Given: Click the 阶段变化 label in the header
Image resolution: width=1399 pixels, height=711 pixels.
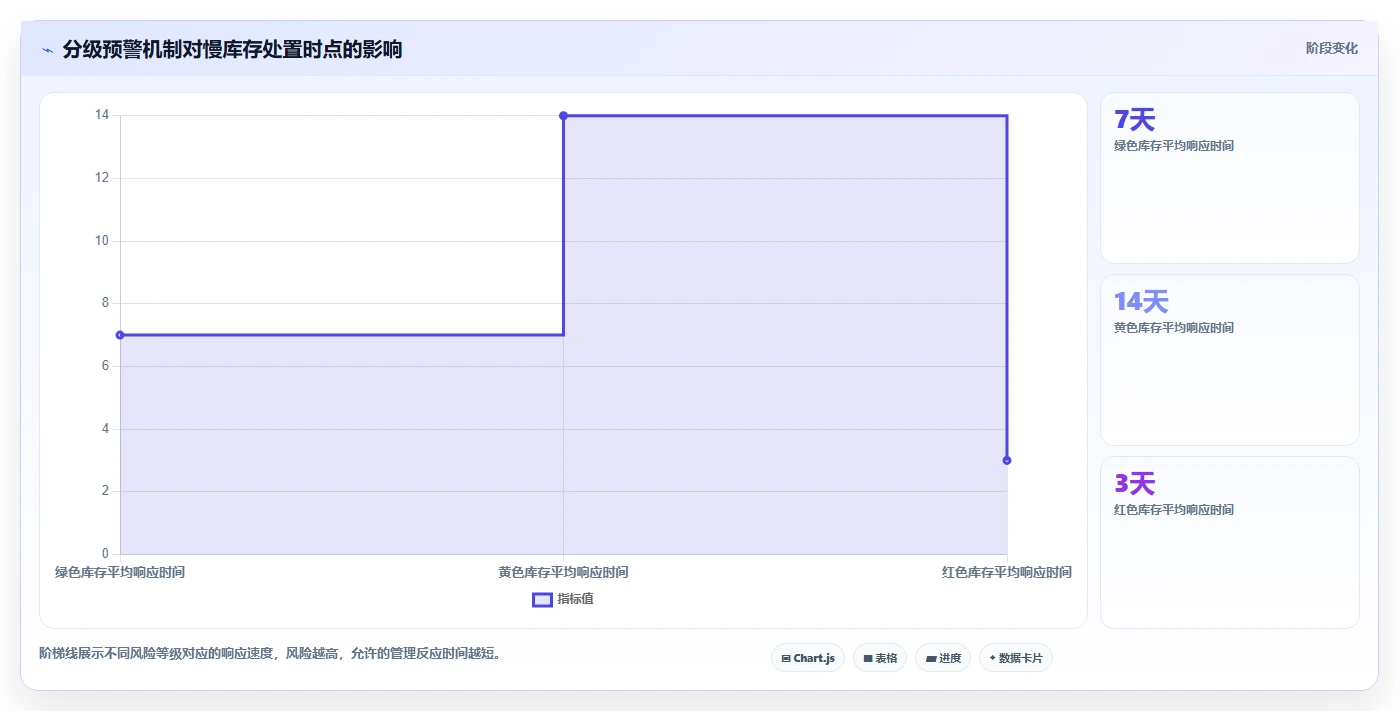Looking at the screenshot, I should (1332, 48).
